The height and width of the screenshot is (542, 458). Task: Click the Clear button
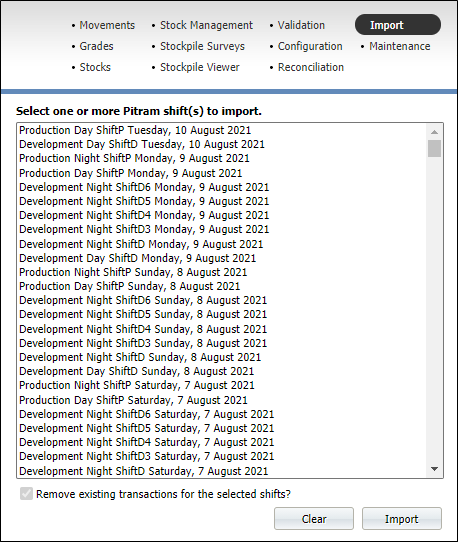click(x=314, y=518)
